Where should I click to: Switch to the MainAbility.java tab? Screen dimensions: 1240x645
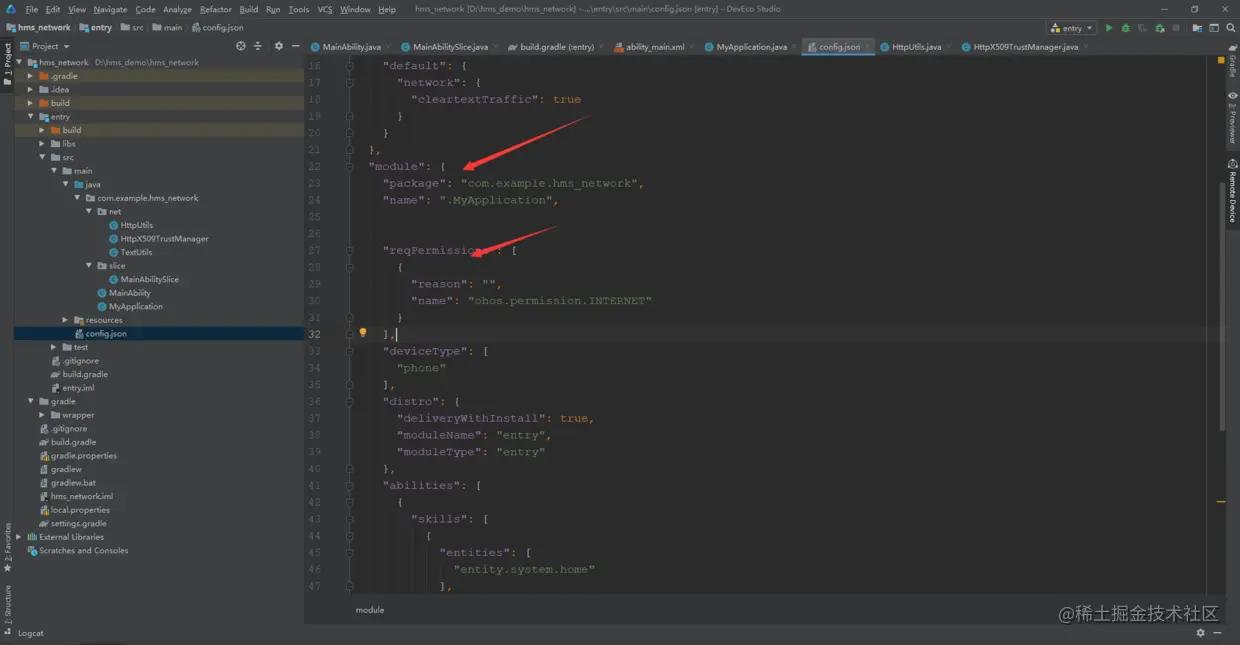pos(350,46)
